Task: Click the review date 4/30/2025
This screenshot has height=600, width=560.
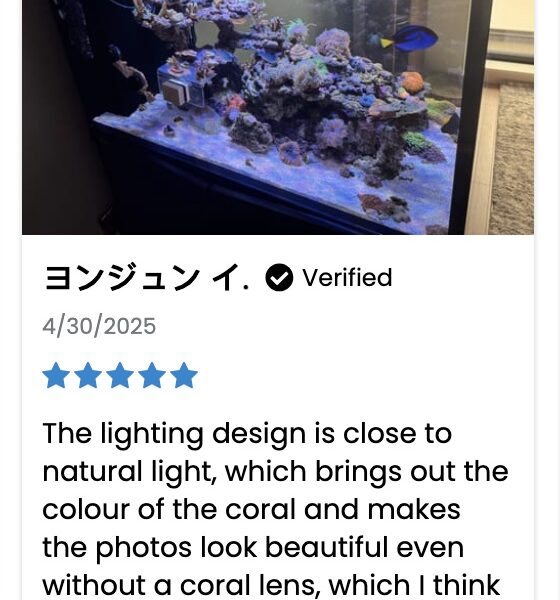Action: coord(99,326)
